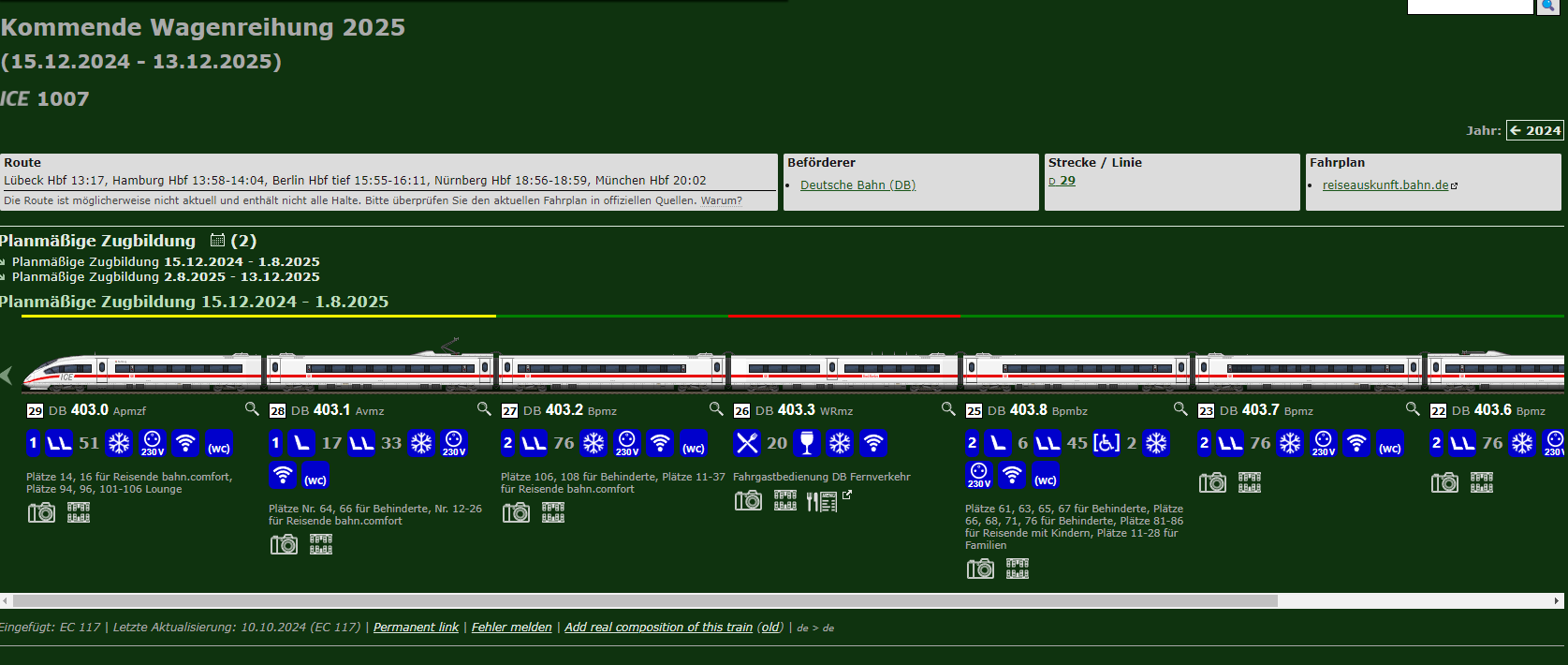This screenshot has height=665, width=1568.
Task: Click the WiFi icon in coach 29
Action: pos(186,443)
